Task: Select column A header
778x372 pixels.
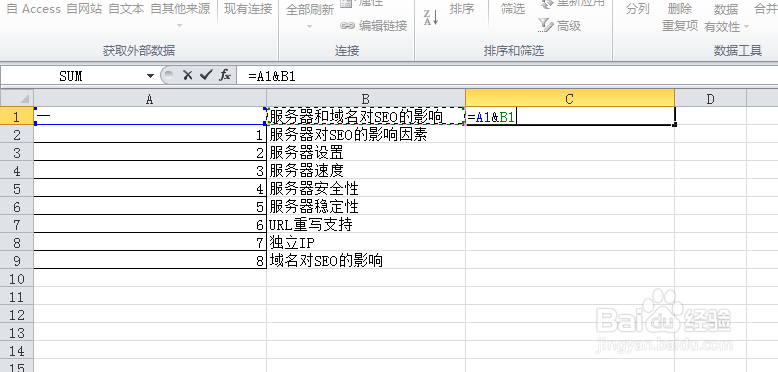Action: click(x=150, y=99)
